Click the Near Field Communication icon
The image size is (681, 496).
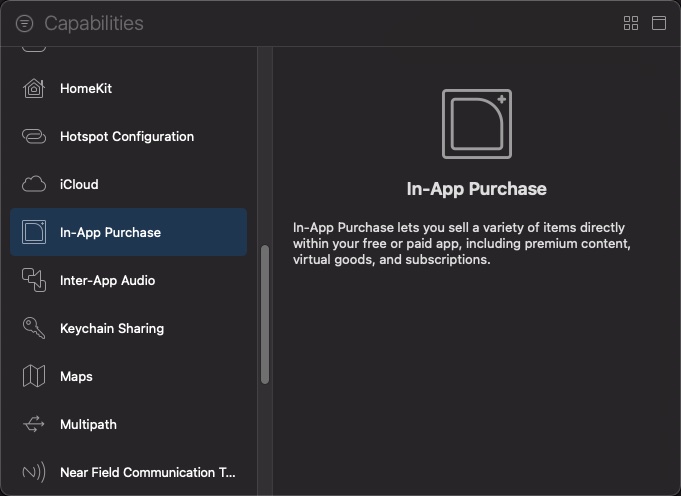(34, 472)
